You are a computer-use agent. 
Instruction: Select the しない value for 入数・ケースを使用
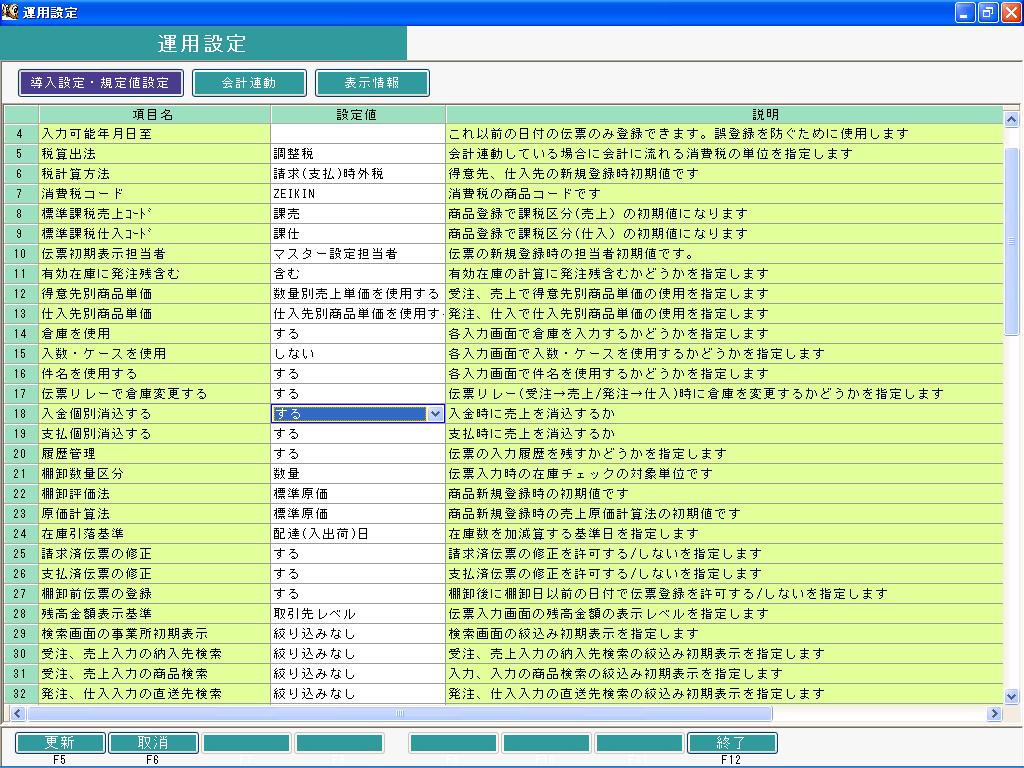pyautogui.click(x=358, y=354)
